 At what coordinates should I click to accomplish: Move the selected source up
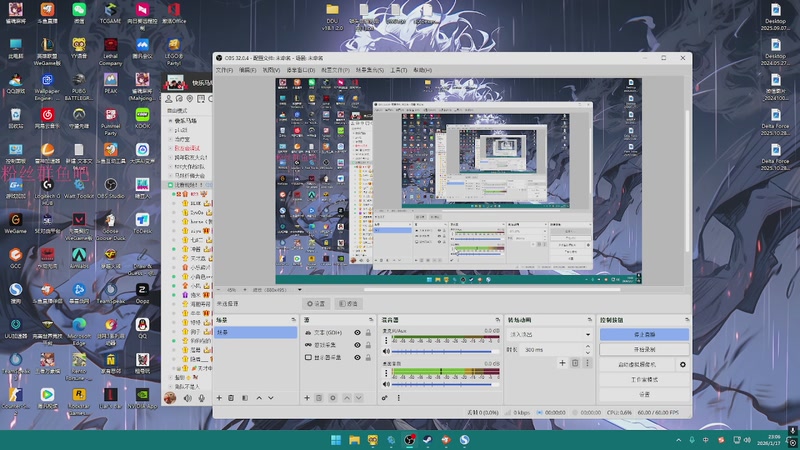[x=347, y=398]
